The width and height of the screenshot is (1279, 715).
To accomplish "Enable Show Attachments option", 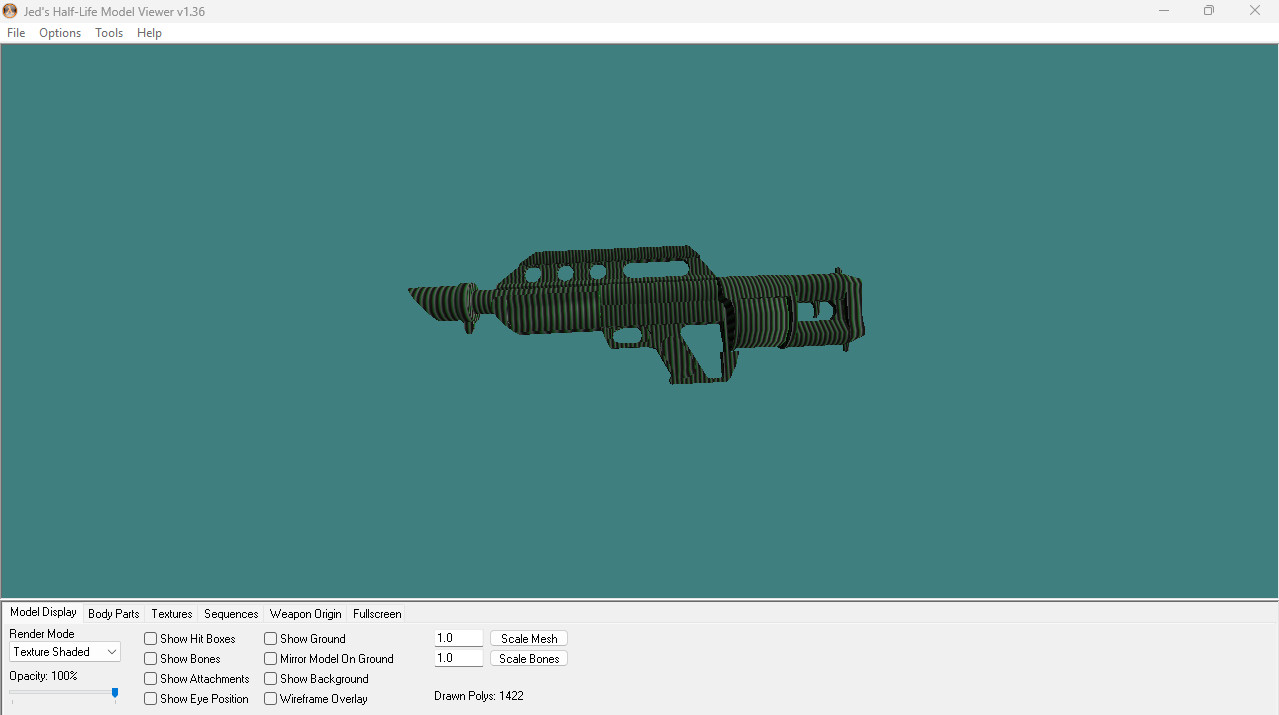I will [151, 679].
